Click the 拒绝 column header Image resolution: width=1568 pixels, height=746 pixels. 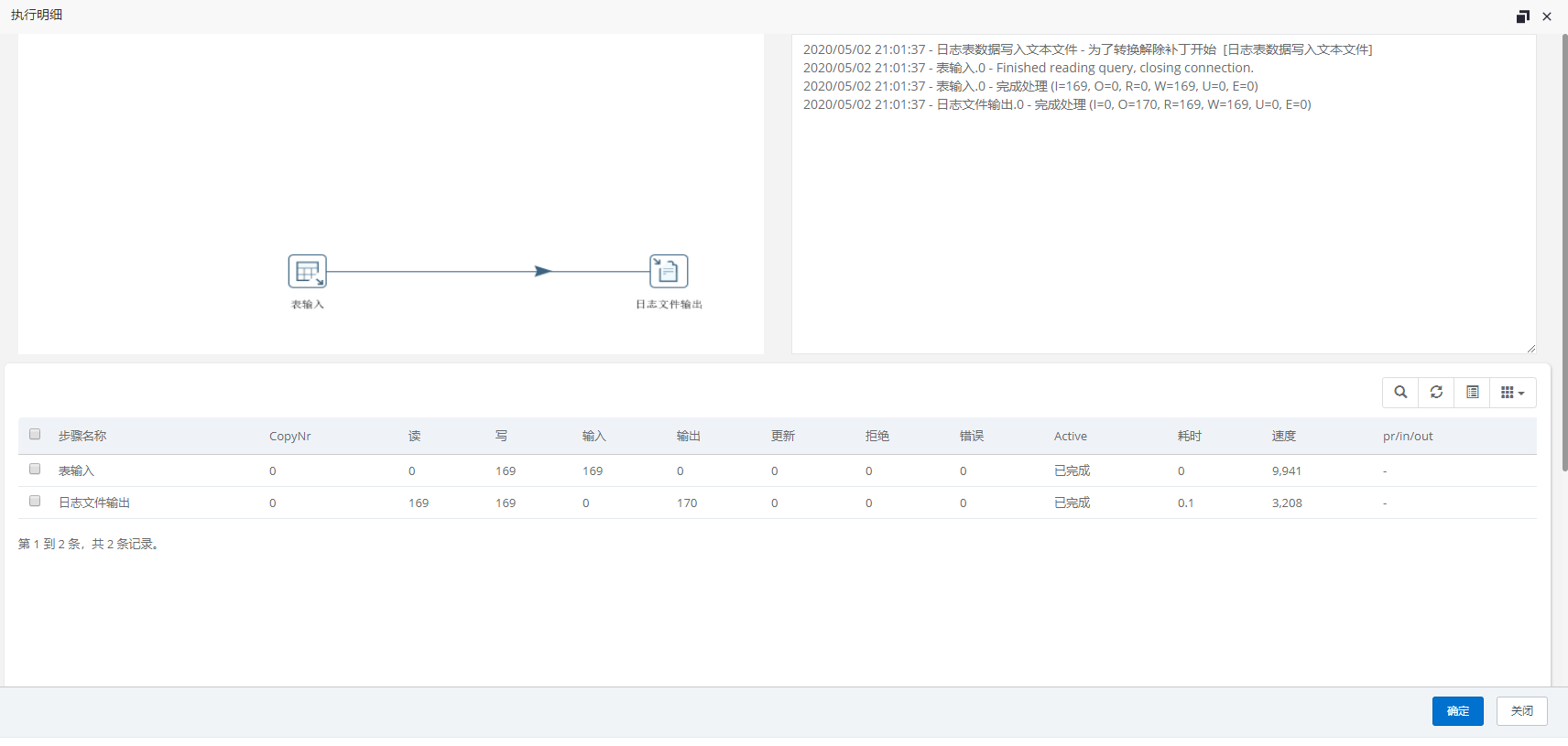pos(877,436)
